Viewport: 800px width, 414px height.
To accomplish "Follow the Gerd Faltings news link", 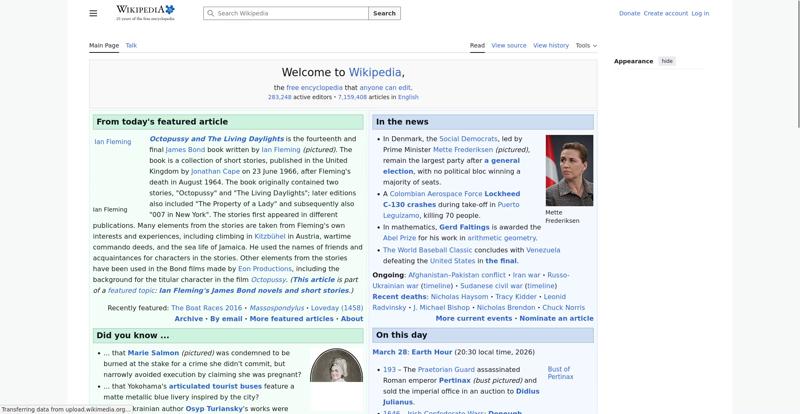I will (465, 227).
